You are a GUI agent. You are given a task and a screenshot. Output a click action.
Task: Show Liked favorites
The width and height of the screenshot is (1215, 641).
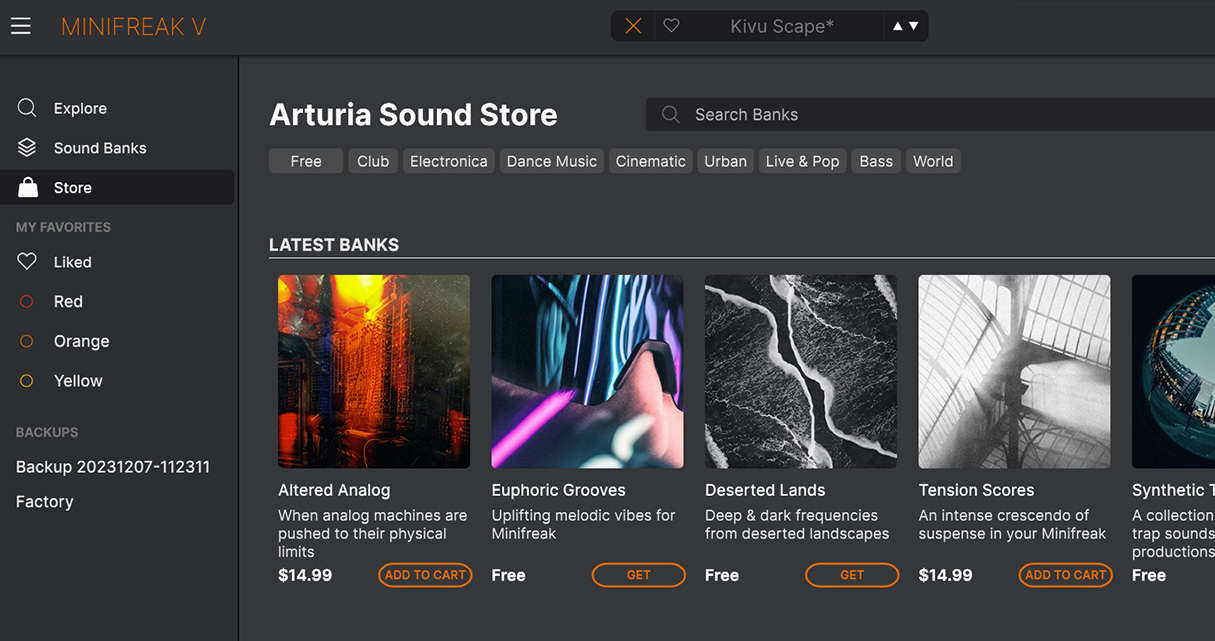coord(72,262)
